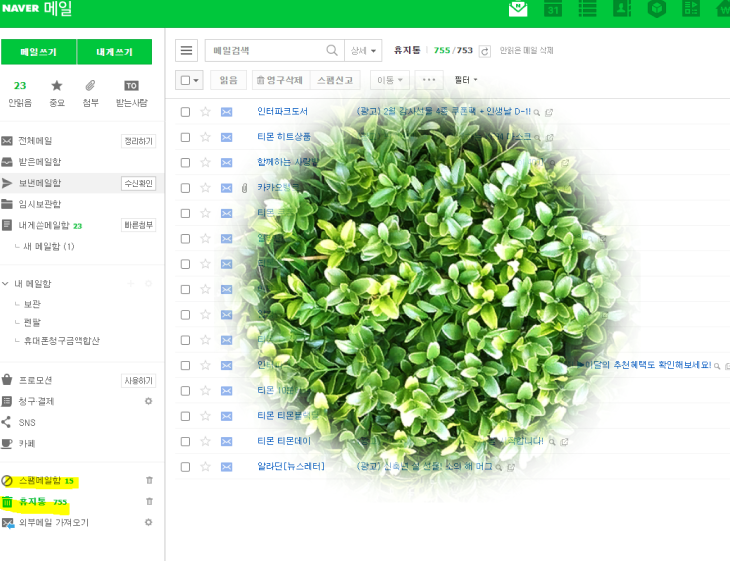Screen dimensions: 730x561
Task: Tick the checkbox for 알라딘 newsletter email
Action: [x=185, y=466]
